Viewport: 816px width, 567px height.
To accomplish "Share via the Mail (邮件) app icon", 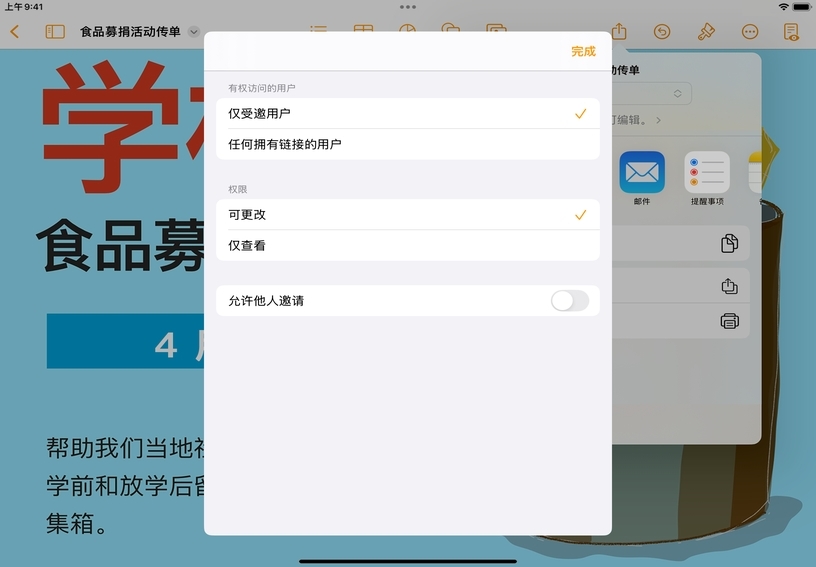I will pyautogui.click(x=641, y=172).
